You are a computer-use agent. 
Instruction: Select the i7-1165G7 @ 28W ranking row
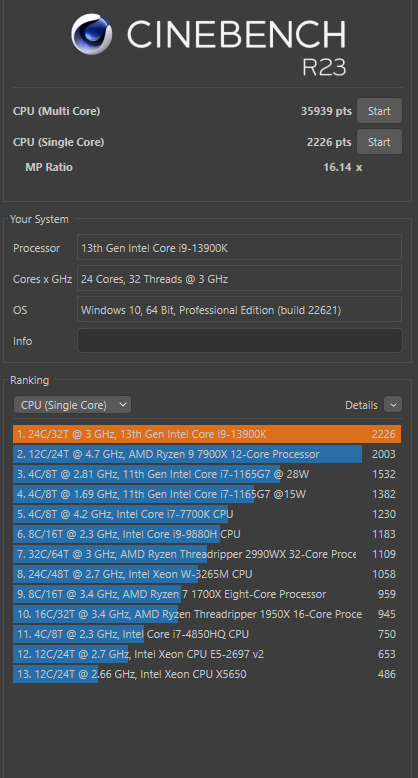point(207,474)
